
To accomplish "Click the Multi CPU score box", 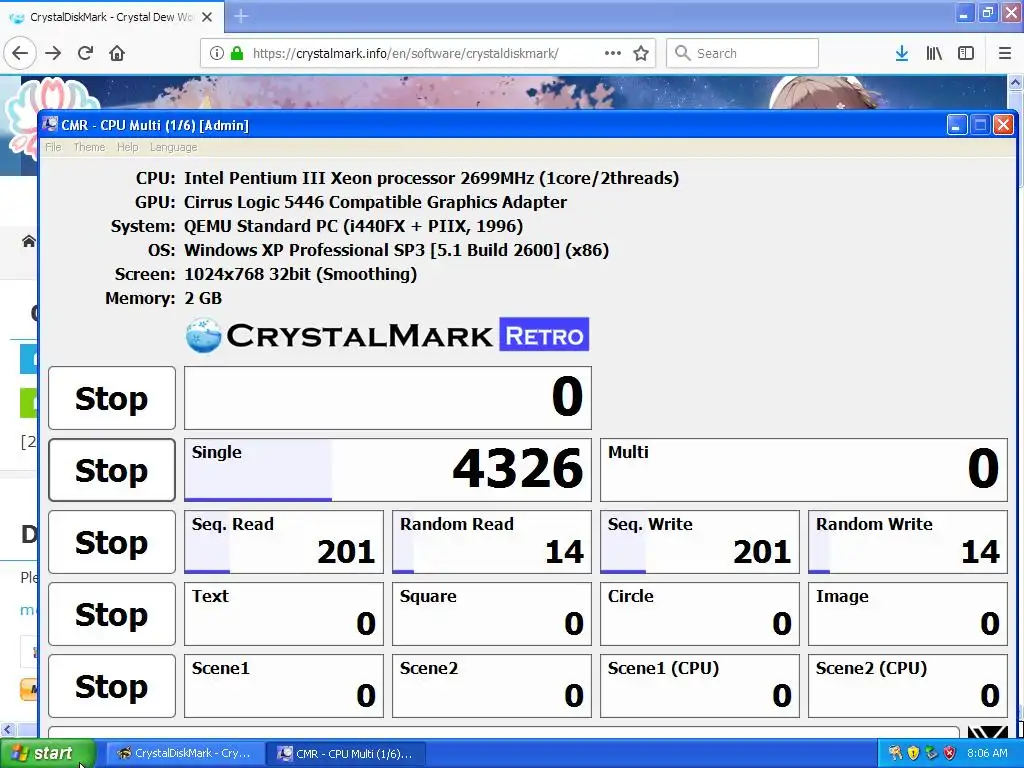I will point(804,470).
